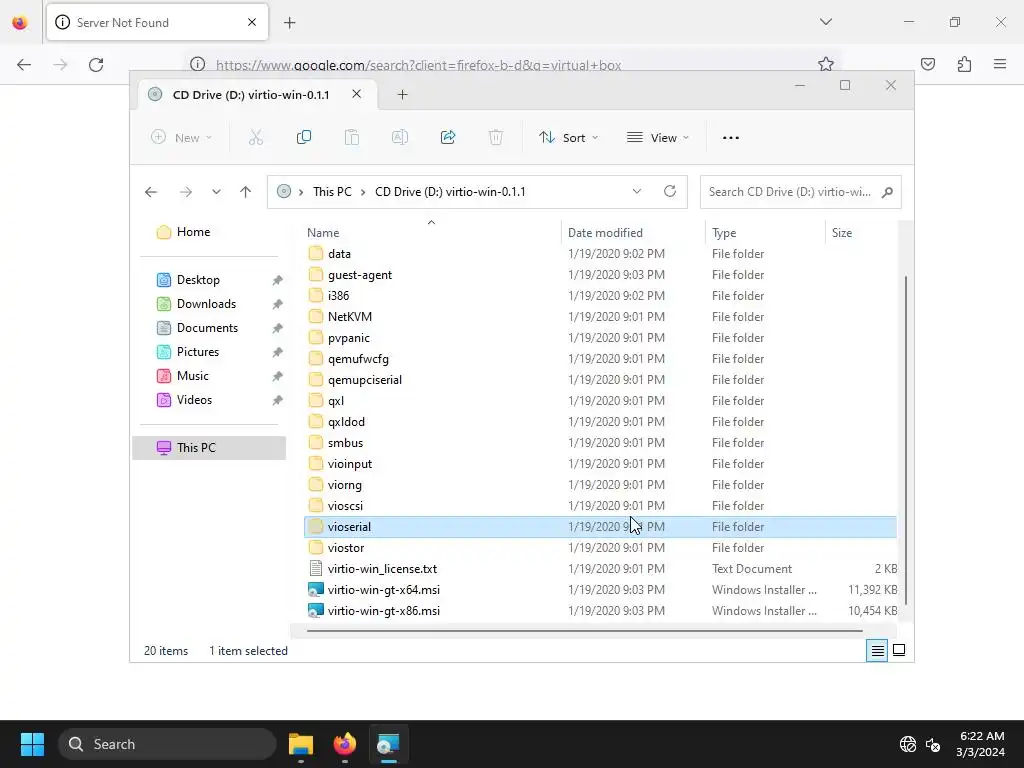
Task: Sort by the Name column header
Action: click(x=431, y=232)
